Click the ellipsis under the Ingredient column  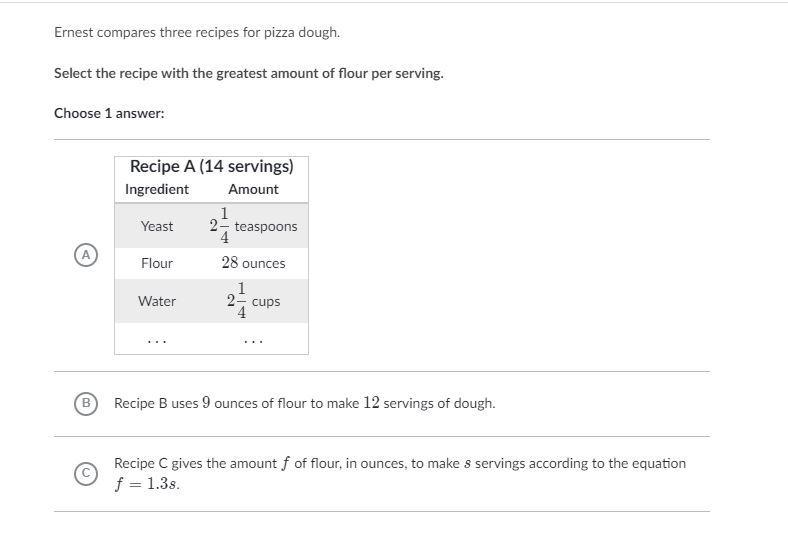click(x=157, y=342)
